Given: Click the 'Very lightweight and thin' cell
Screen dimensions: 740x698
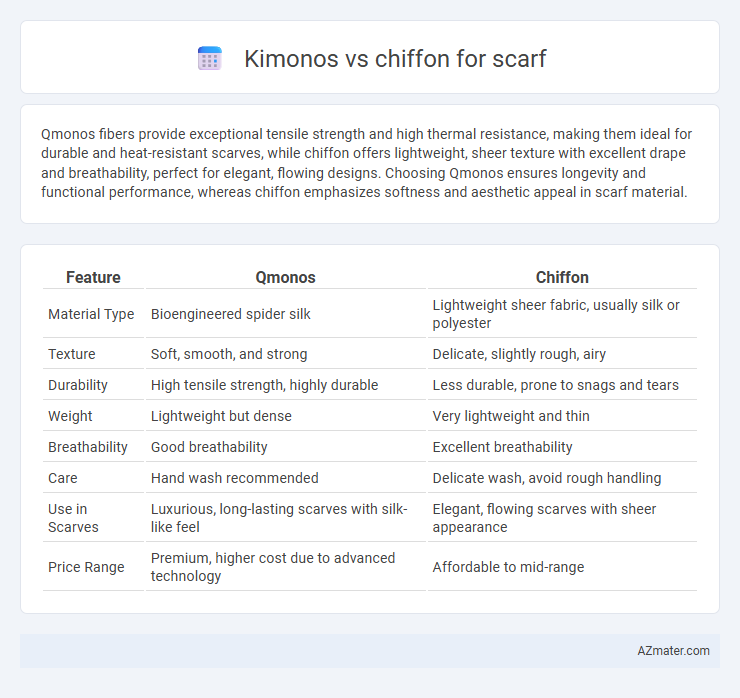Looking at the screenshot, I should (511, 416).
